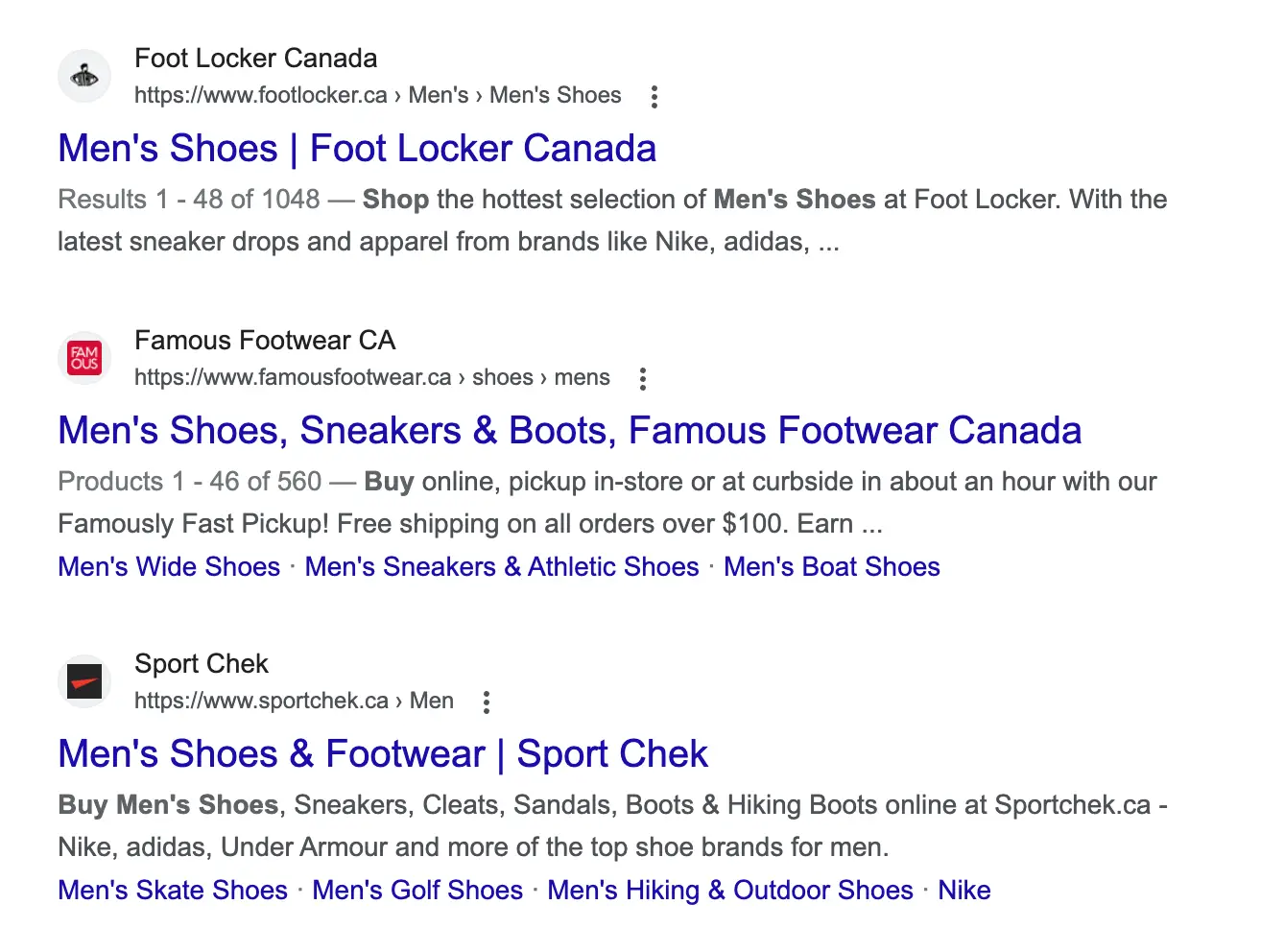
Task: Visit Men's Skate Shoes sitelink
Action: (x=173, y=891)
